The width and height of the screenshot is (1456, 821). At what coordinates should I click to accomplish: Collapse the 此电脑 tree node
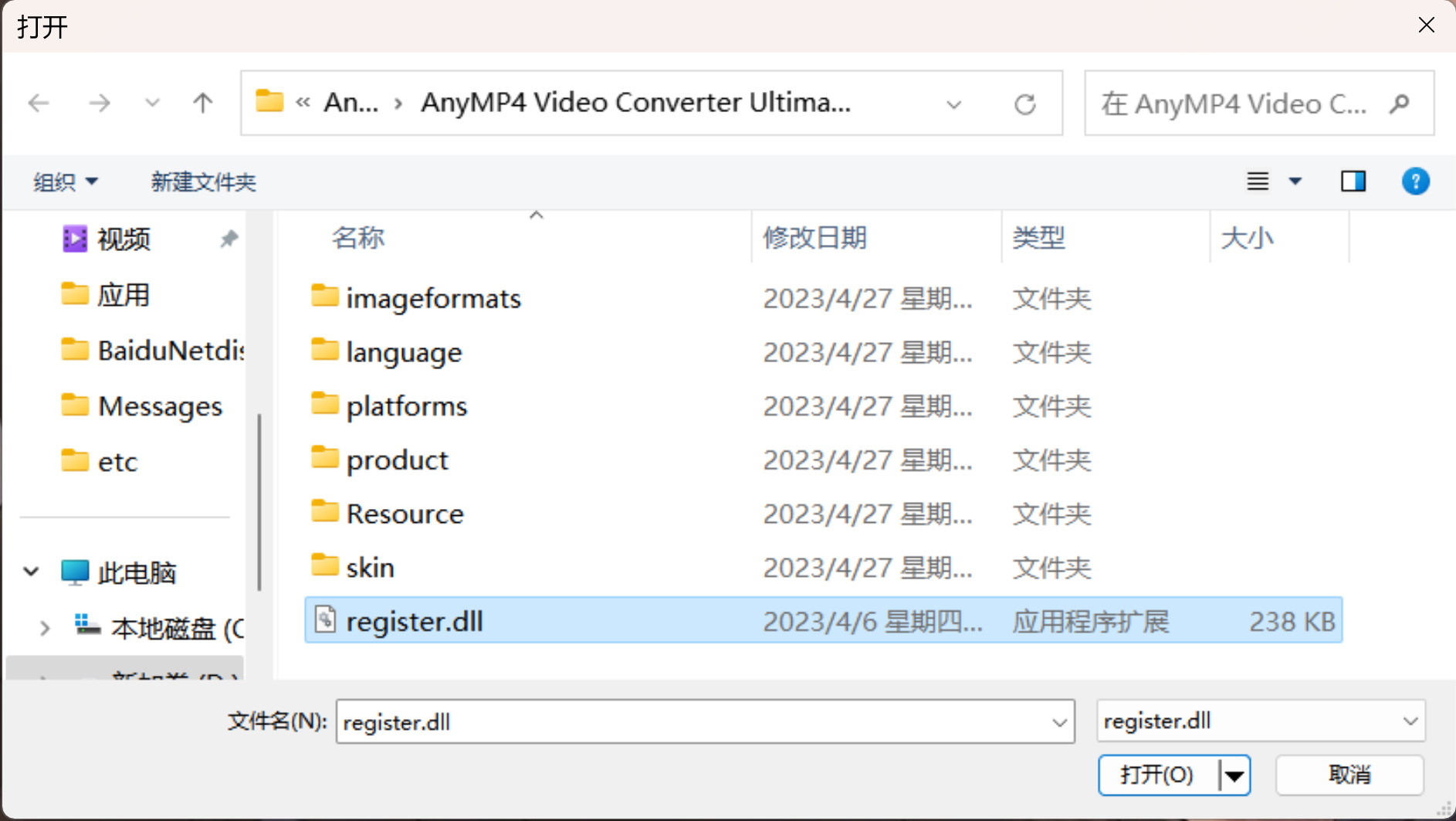click(x=32, y=572)
